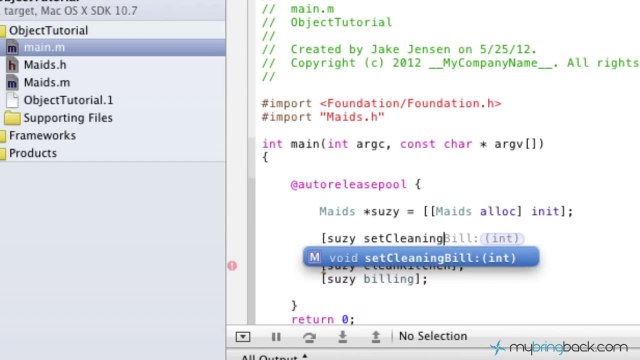
Task: Click the Foundation/Foundation.h import text
Action: pyautogui.click(x=410, y=103)
